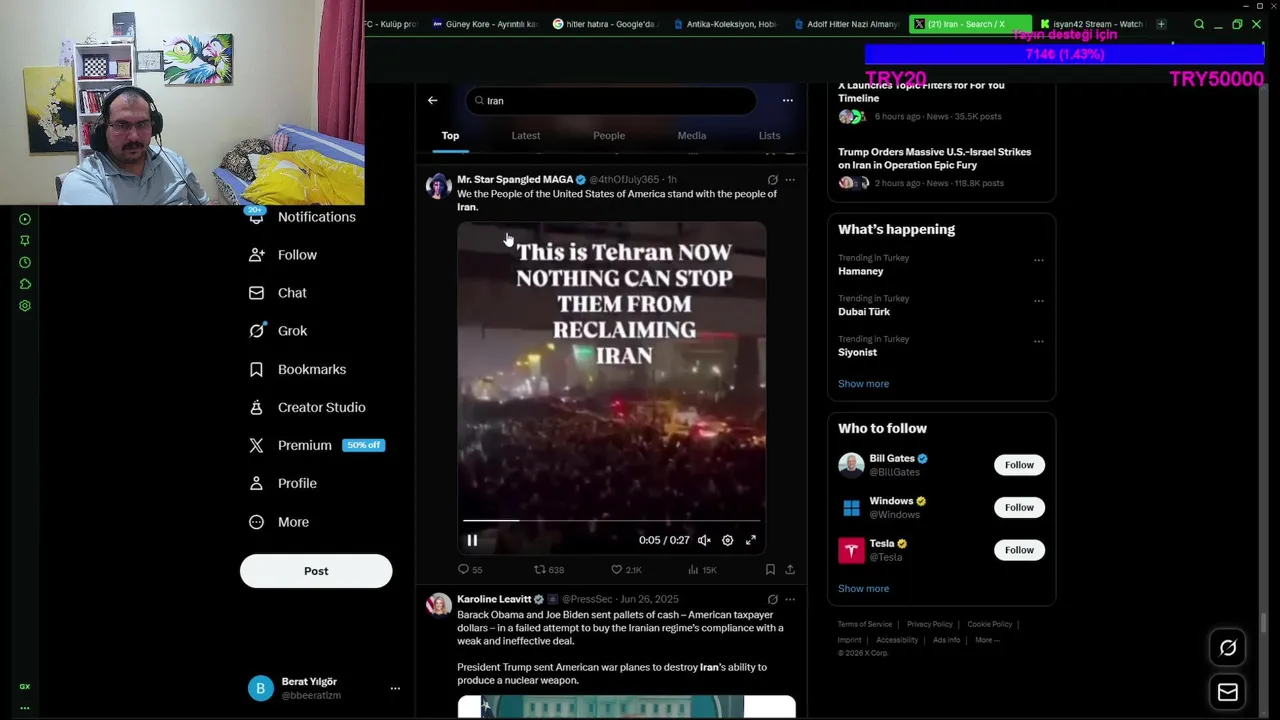This screenshot has width=1280, height=720.
Task: Follow Windows account
Action: pyautogui.click(x=1019, y=507)
